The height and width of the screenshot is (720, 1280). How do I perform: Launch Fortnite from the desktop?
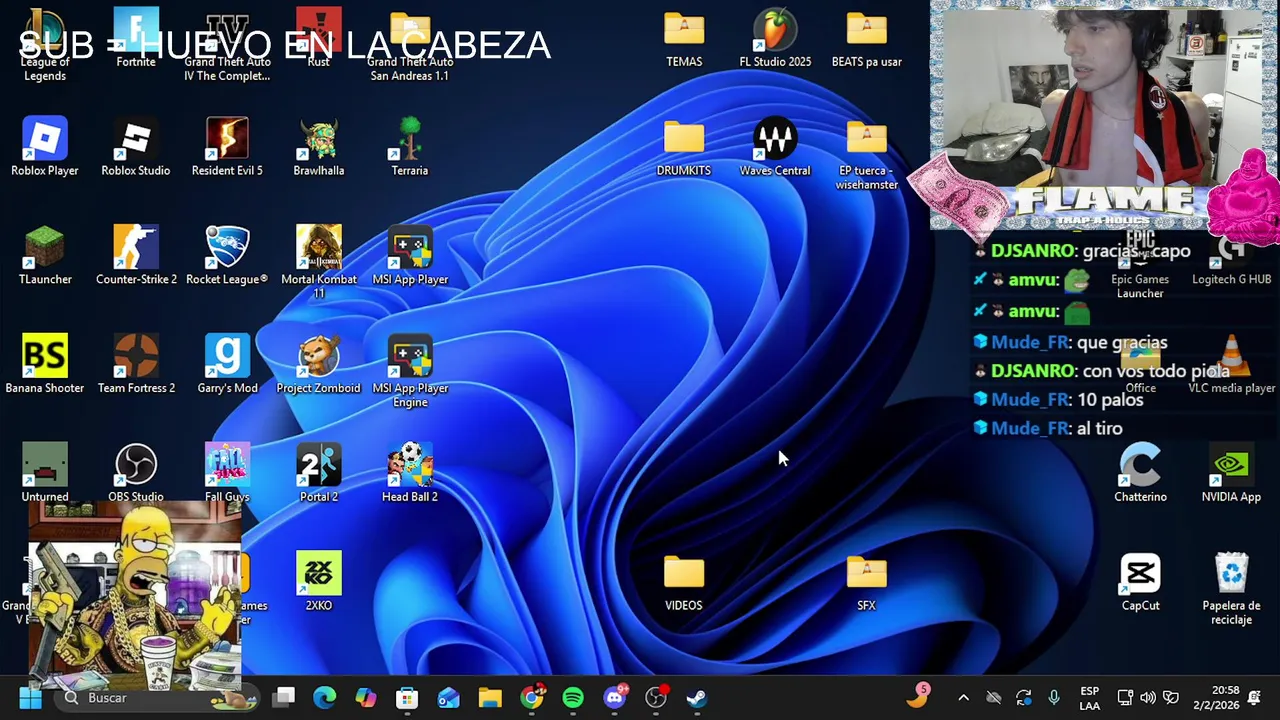136,38
